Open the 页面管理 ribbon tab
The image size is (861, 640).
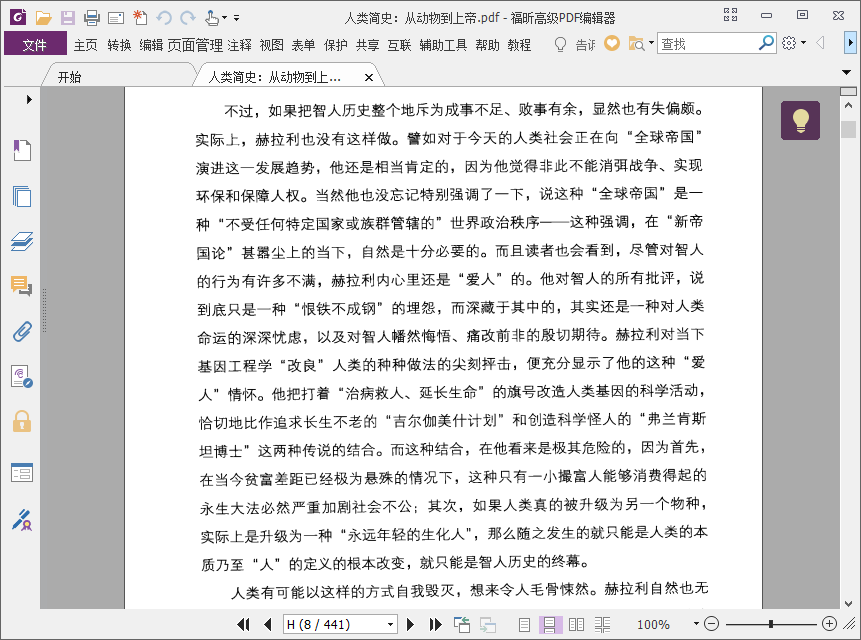coord(195,44)
